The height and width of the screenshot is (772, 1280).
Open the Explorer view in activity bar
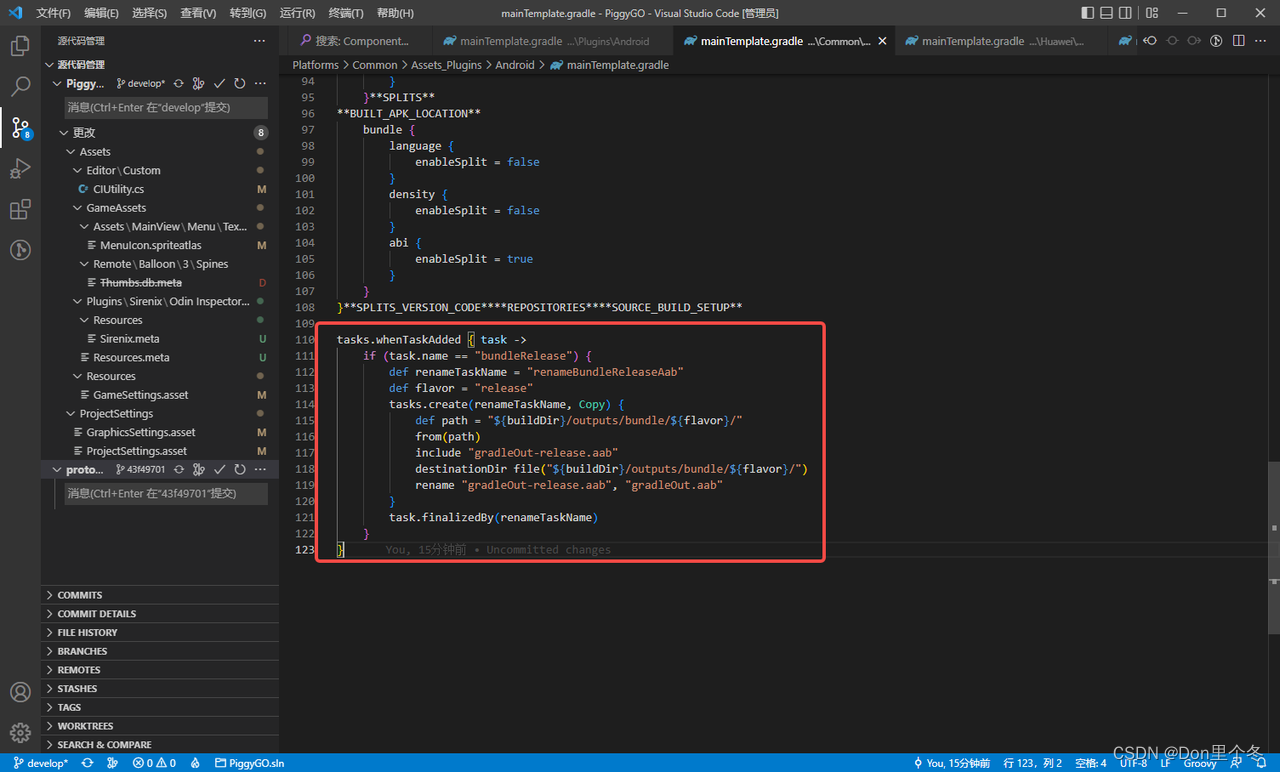click(20, 46)
